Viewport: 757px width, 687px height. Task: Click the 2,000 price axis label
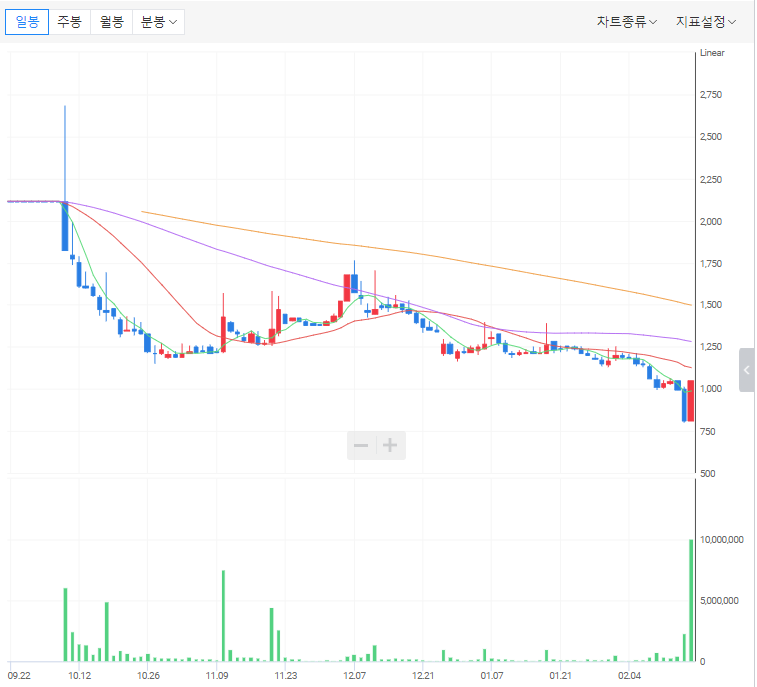pos(711,222)
